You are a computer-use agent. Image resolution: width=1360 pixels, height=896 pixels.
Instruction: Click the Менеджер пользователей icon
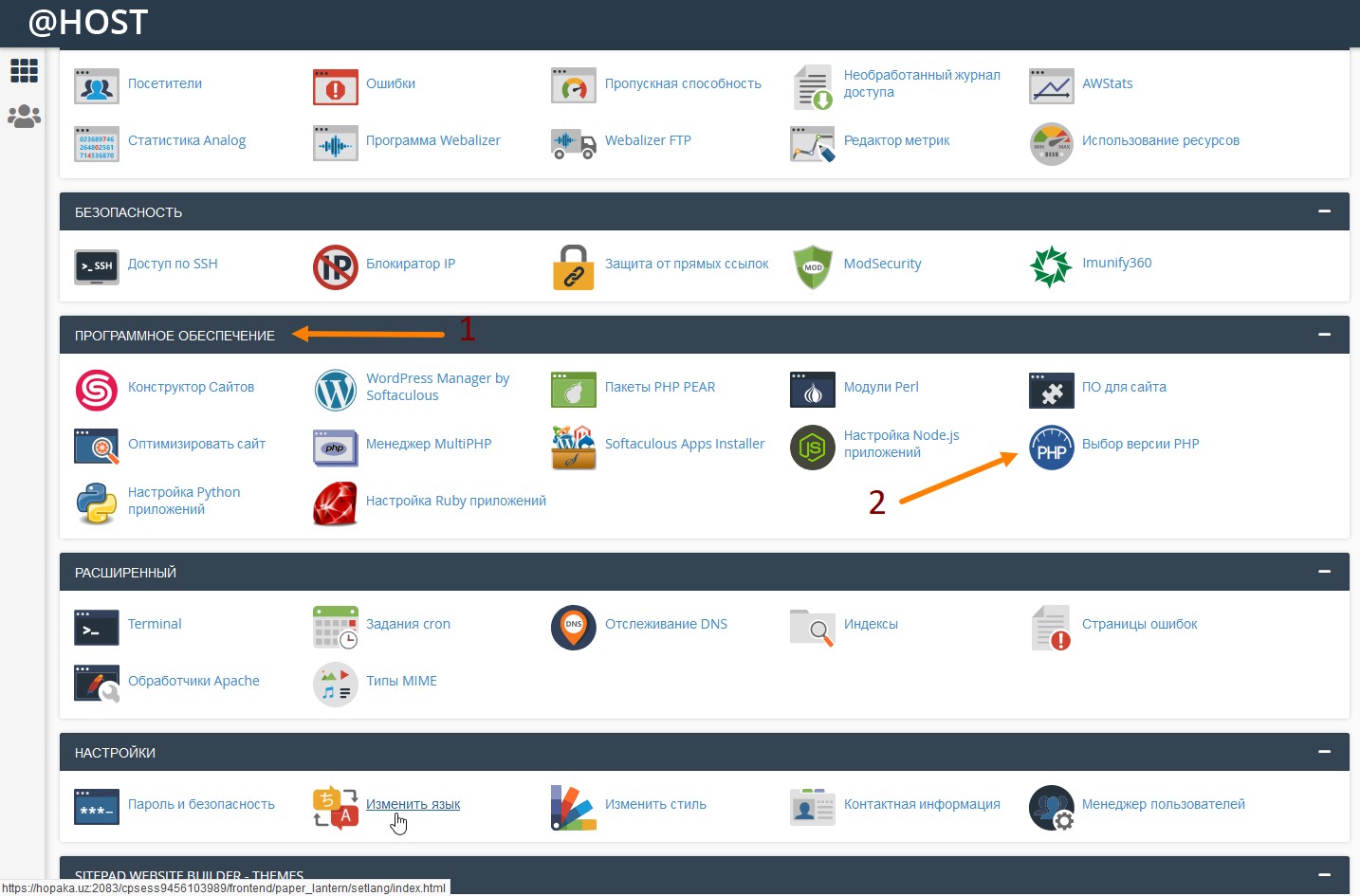[x=1052, y=807]
